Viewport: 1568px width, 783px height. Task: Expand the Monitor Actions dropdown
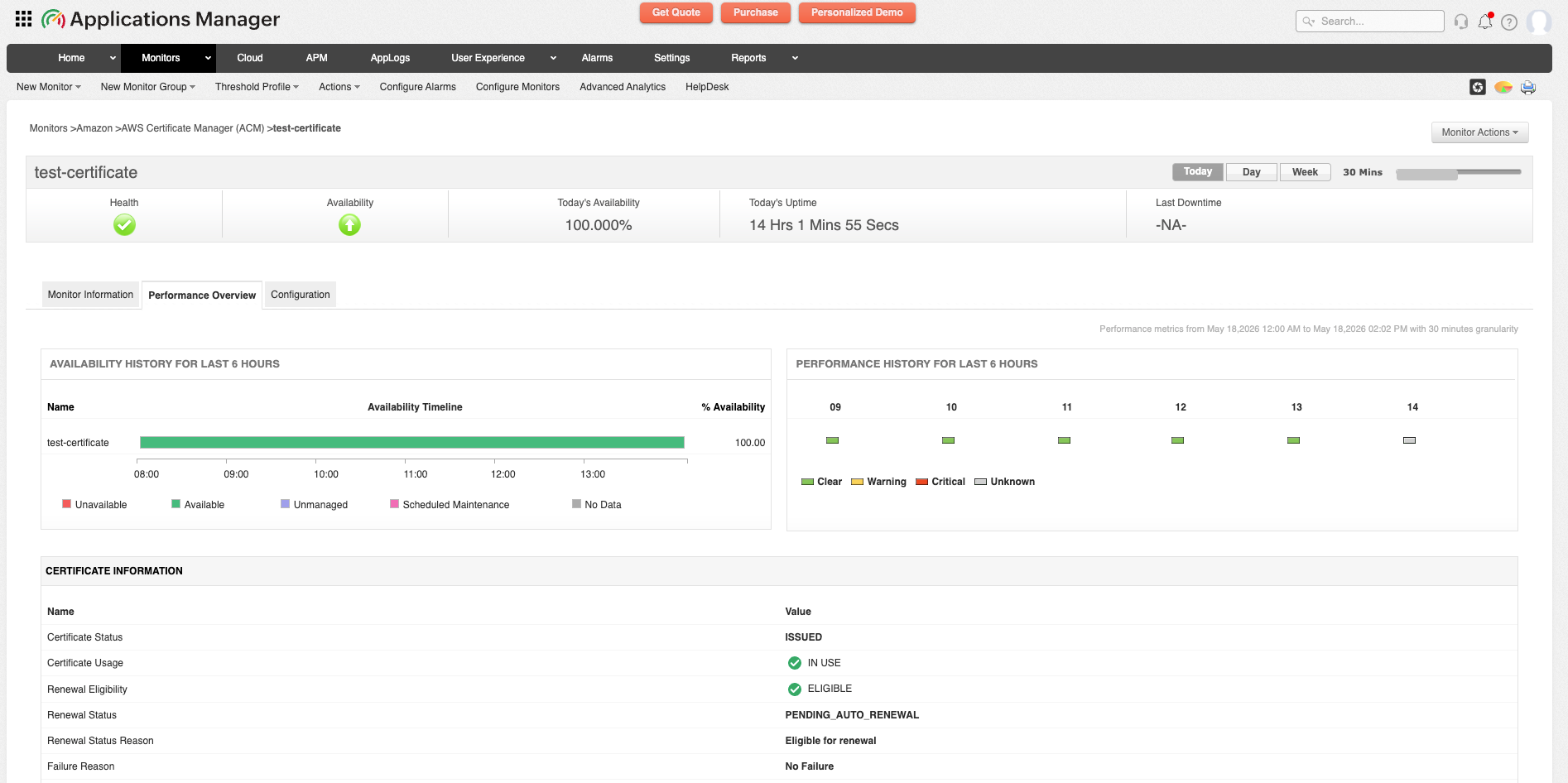1479,132
